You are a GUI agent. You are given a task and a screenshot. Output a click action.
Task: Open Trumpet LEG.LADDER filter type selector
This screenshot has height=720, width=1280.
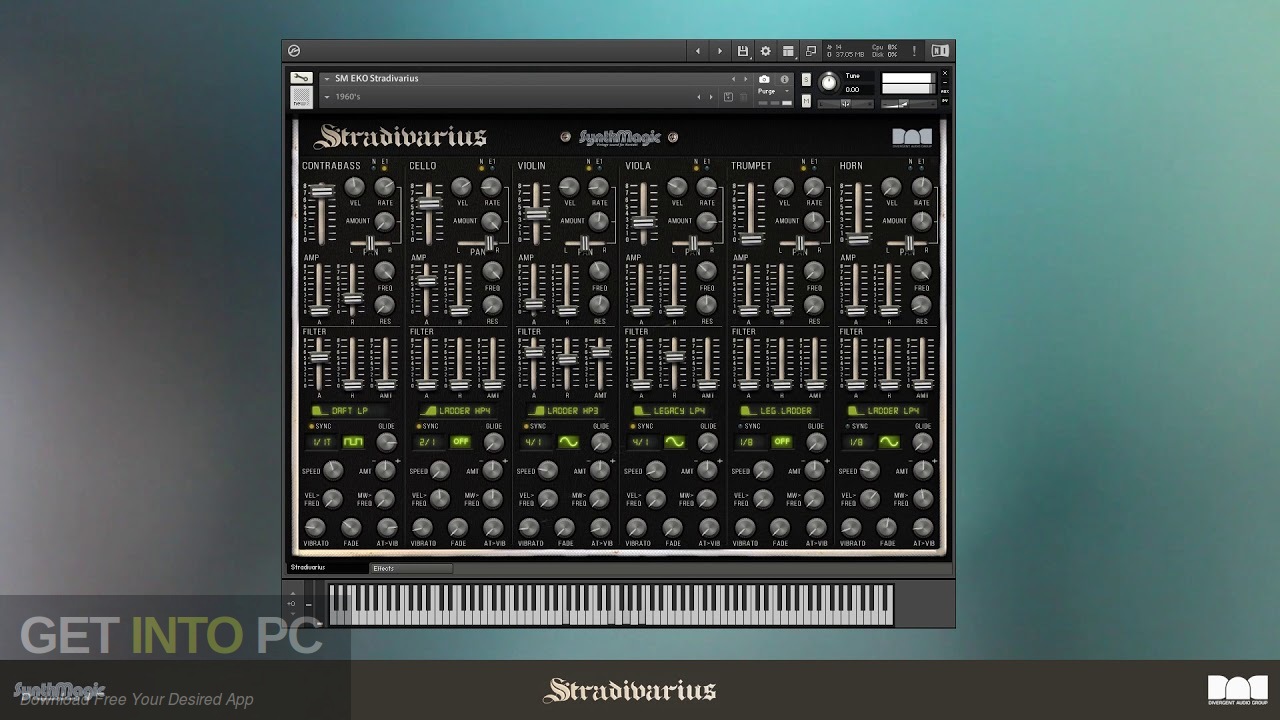[x=781, y=411]
